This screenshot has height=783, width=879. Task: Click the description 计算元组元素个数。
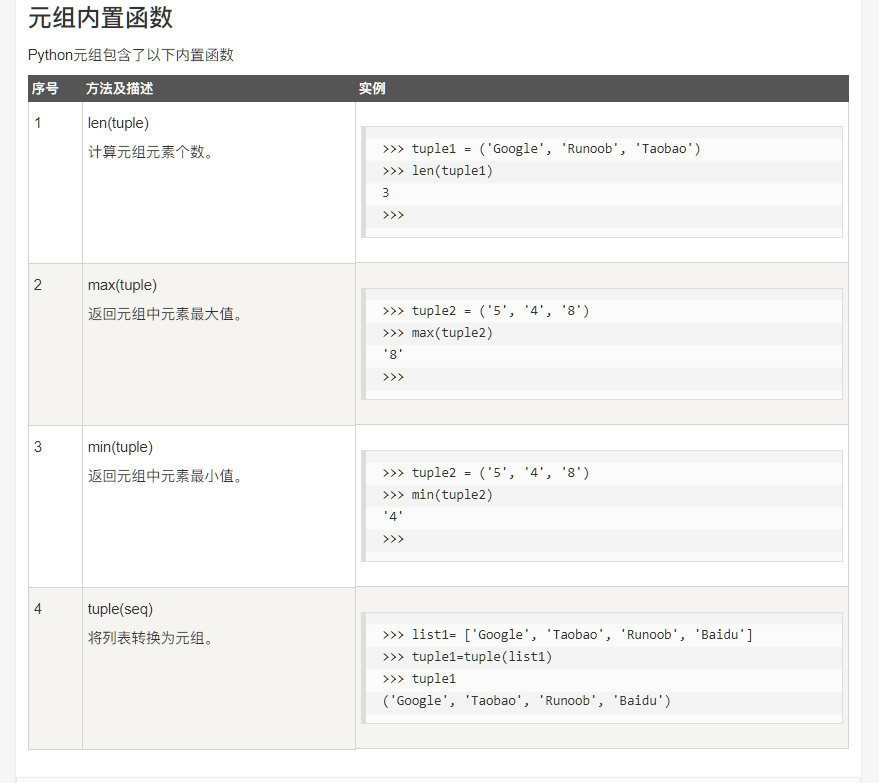click(150, 152)
